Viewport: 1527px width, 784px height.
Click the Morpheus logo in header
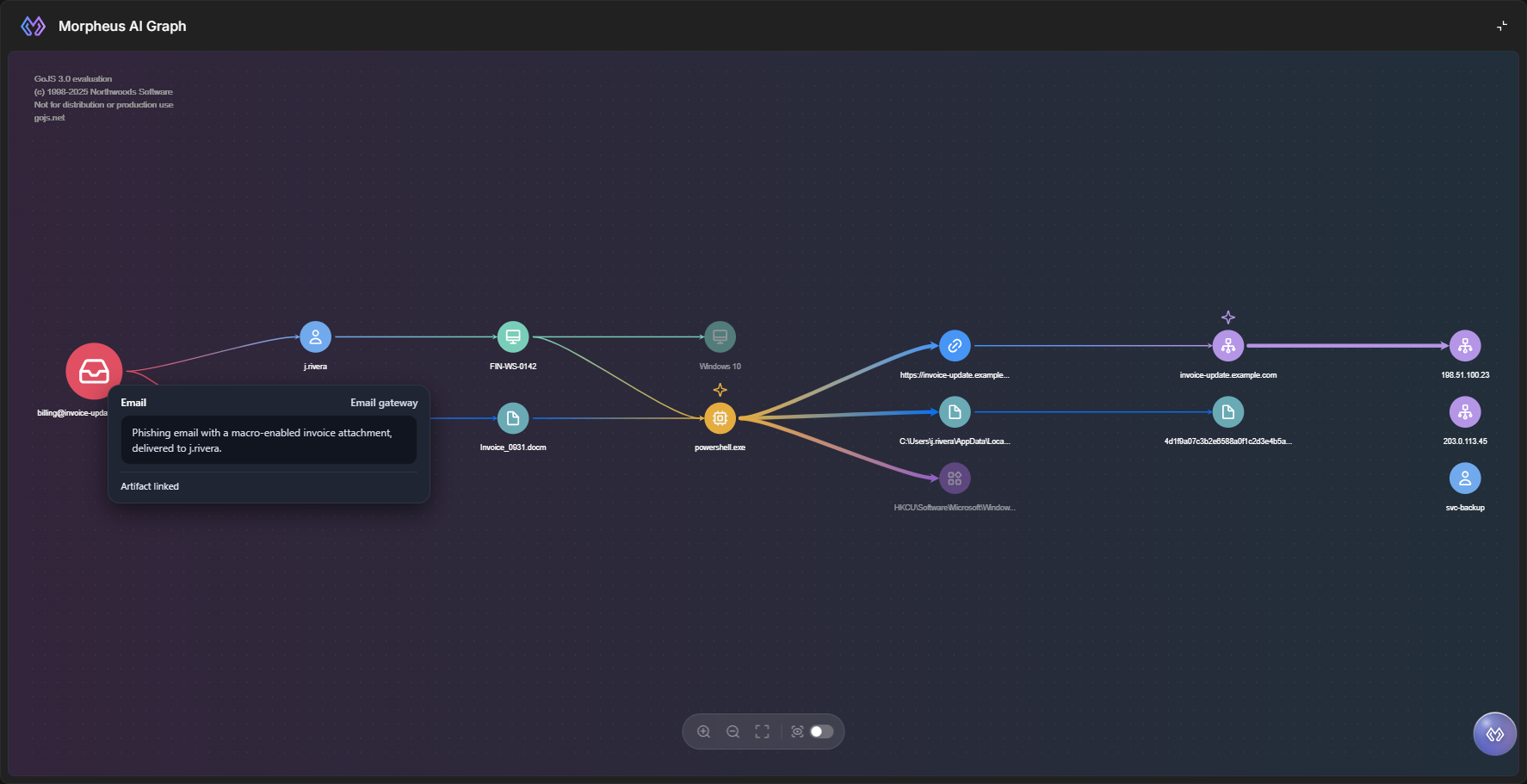point(34,26)
